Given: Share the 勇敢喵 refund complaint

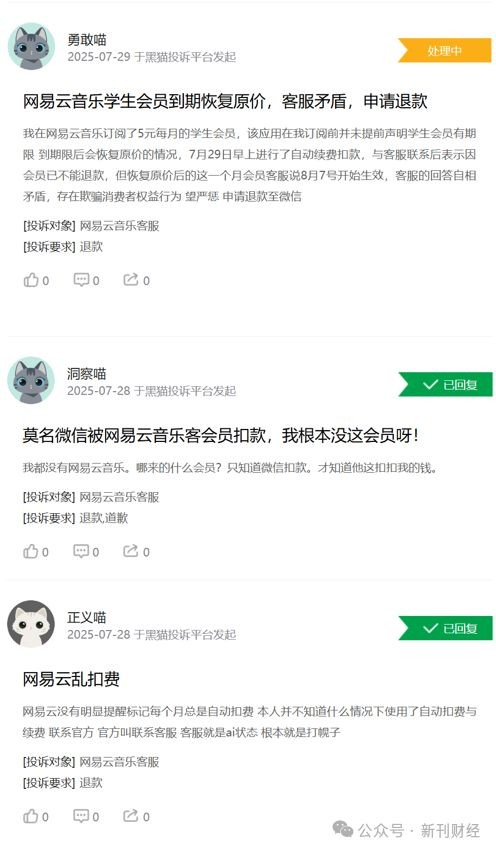Looking at the screenshot, I should tap(136, 280).
